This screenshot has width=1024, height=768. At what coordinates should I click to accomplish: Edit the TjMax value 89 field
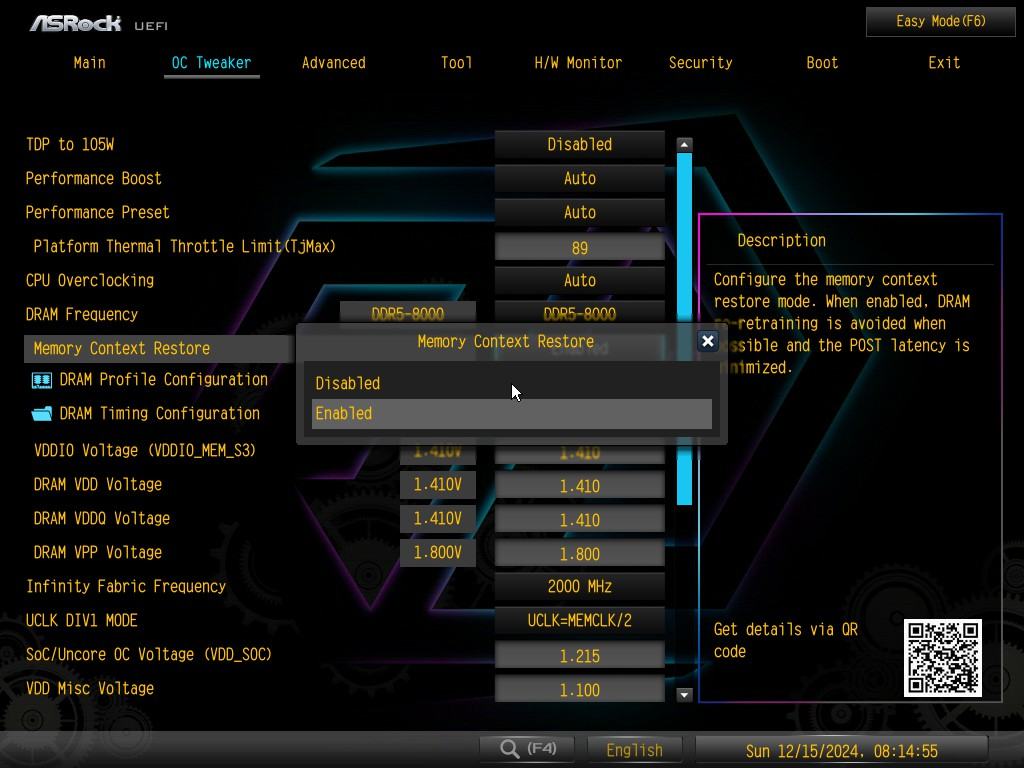tap(579, 248)
